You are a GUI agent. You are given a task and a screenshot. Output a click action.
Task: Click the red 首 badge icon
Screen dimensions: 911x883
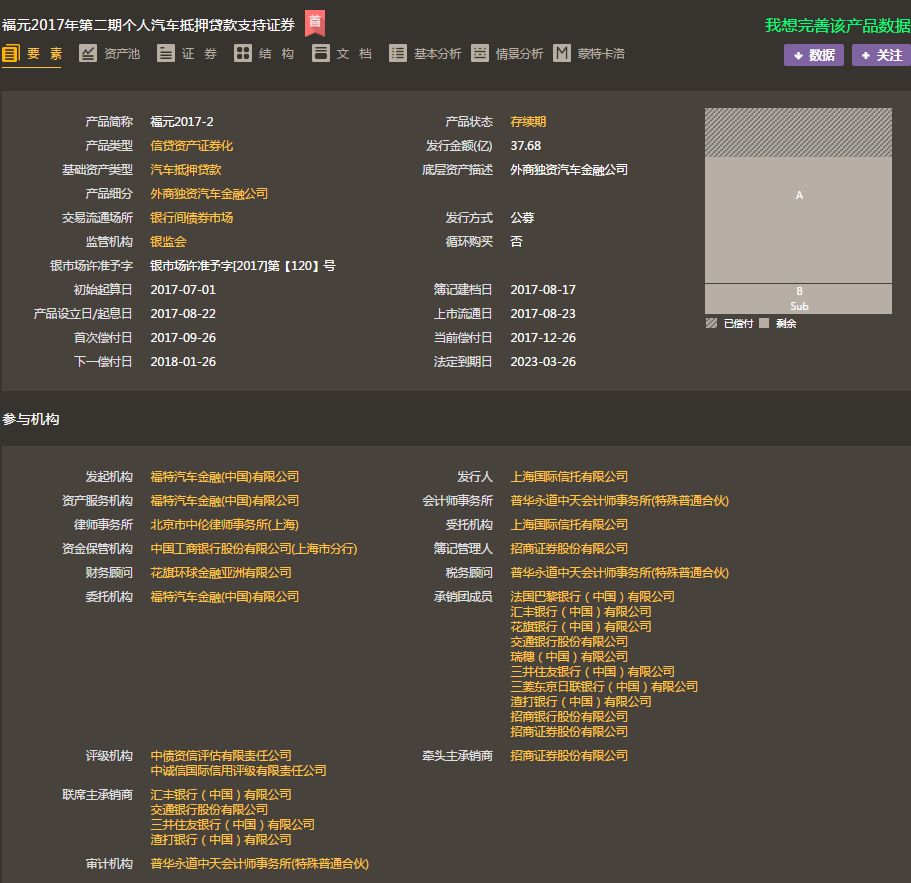(x=315, y=23)
